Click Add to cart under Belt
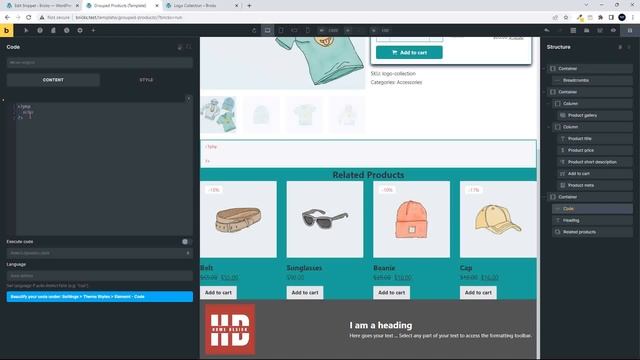 tap(218, 293)
